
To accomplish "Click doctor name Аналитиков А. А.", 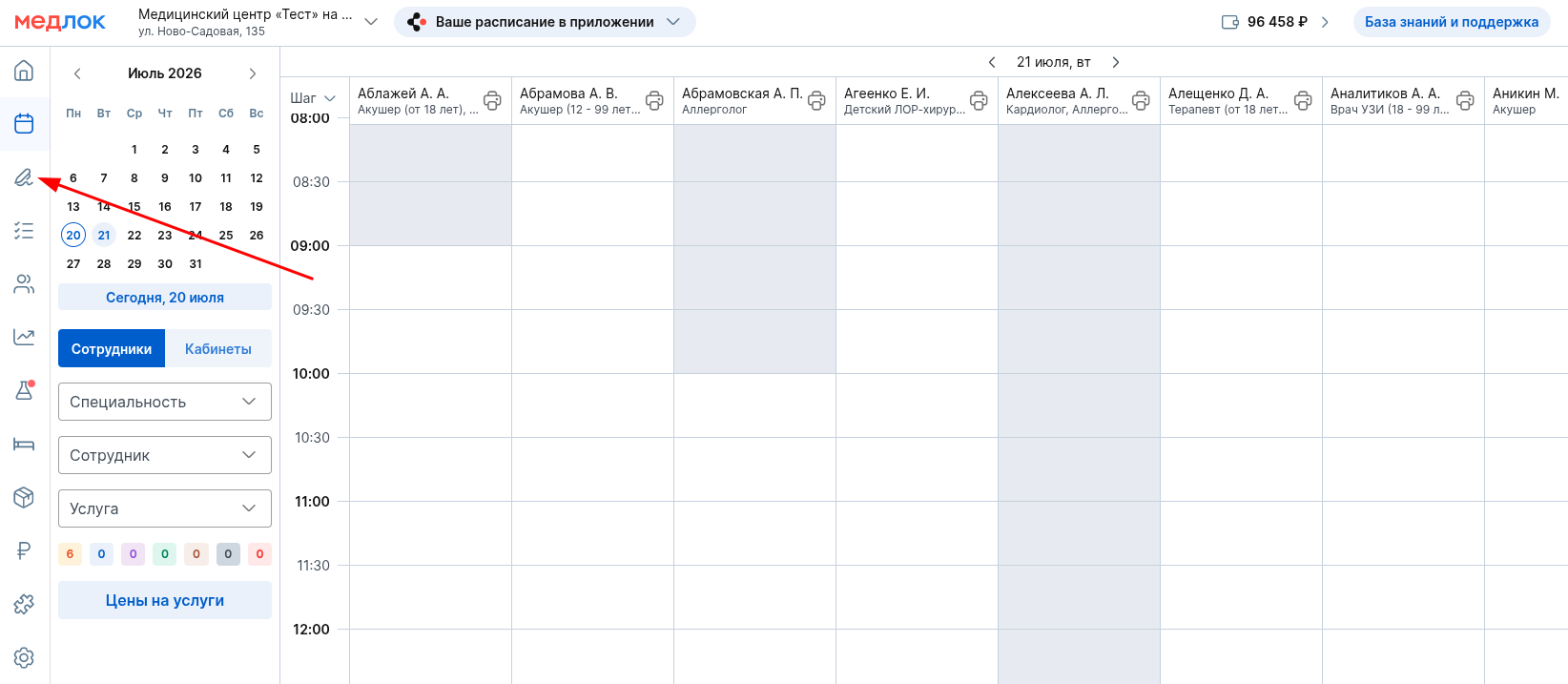I will (x=1386, y=93).
